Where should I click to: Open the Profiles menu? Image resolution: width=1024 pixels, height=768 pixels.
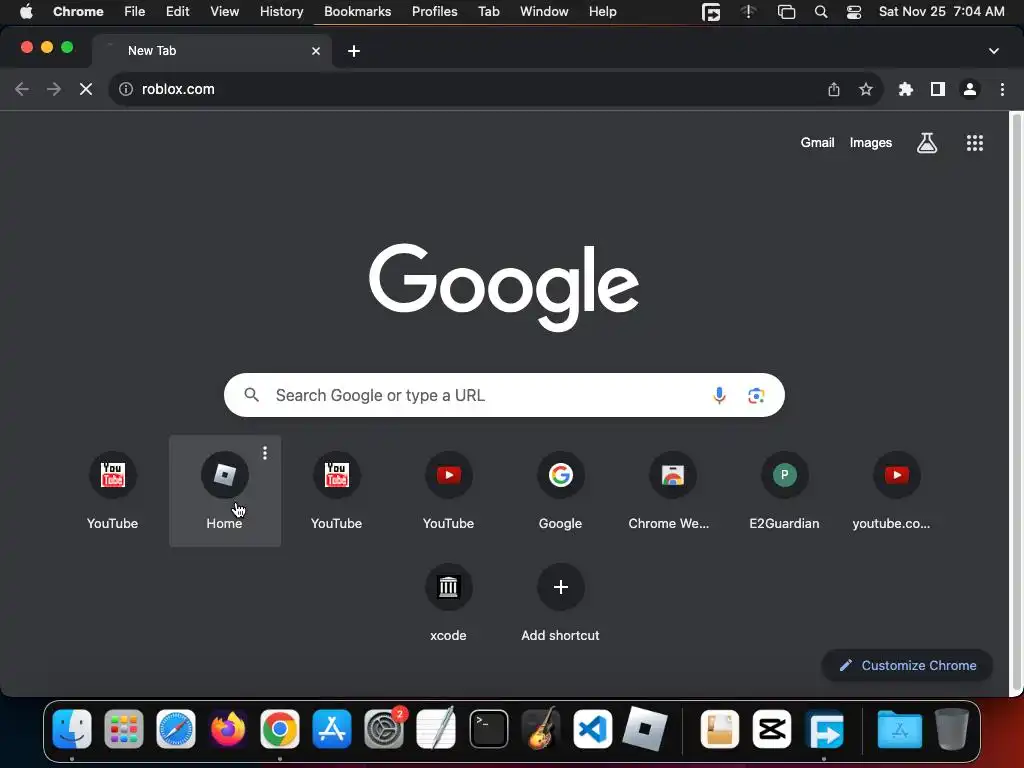click(x=434, y=11)
